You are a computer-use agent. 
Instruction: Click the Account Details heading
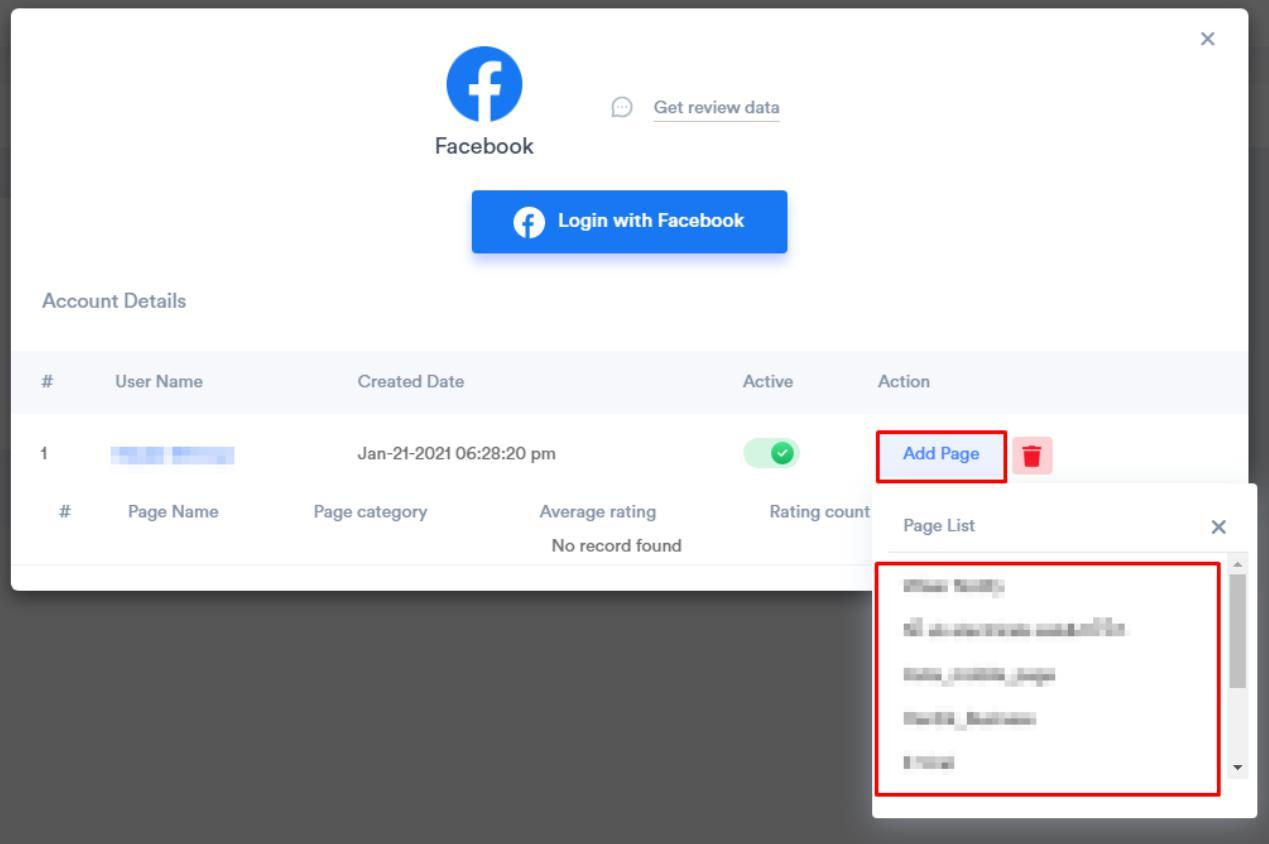coord(114,301)
